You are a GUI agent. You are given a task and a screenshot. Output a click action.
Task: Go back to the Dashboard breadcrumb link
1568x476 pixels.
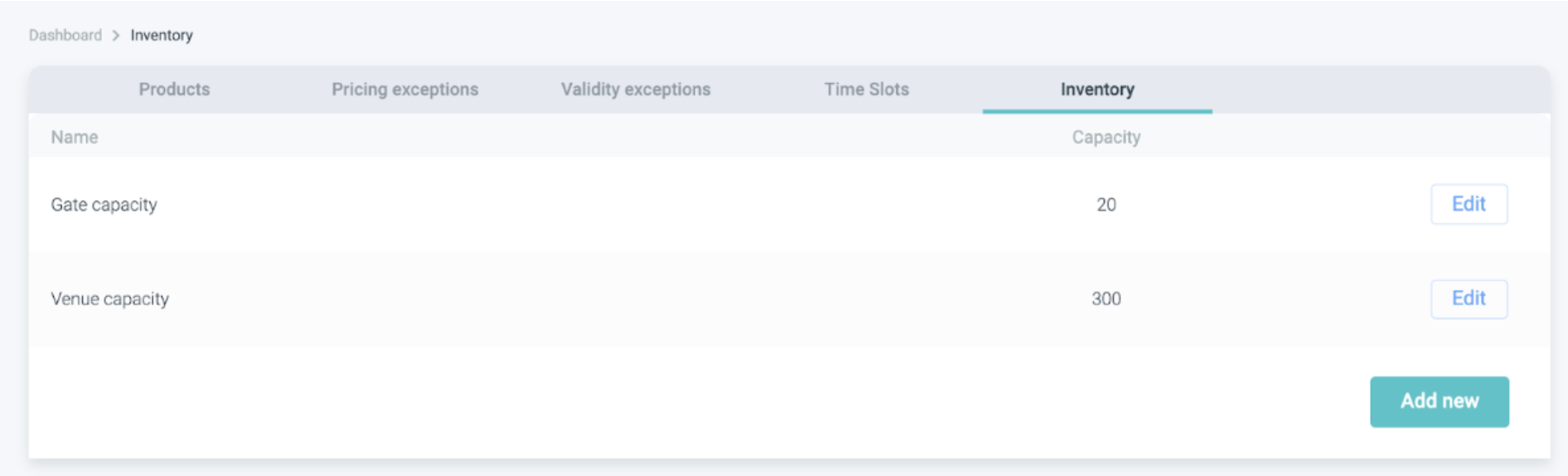[x=65, y=36]
